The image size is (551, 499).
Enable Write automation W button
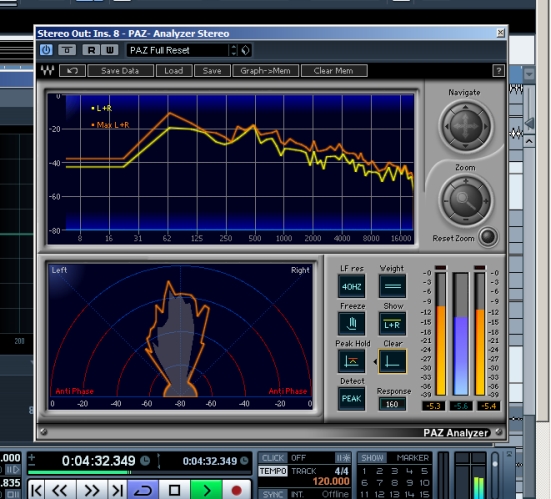[110, 50]
